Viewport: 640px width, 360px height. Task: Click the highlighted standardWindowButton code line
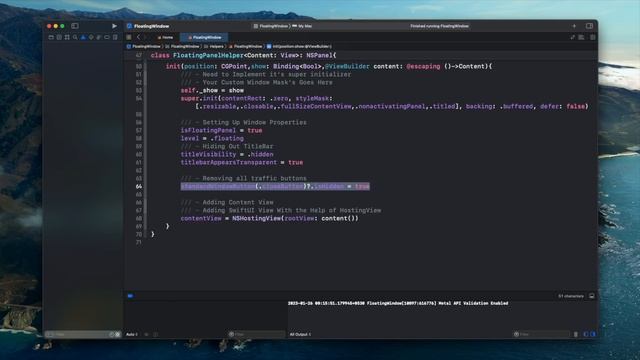[x=275, y=187]
